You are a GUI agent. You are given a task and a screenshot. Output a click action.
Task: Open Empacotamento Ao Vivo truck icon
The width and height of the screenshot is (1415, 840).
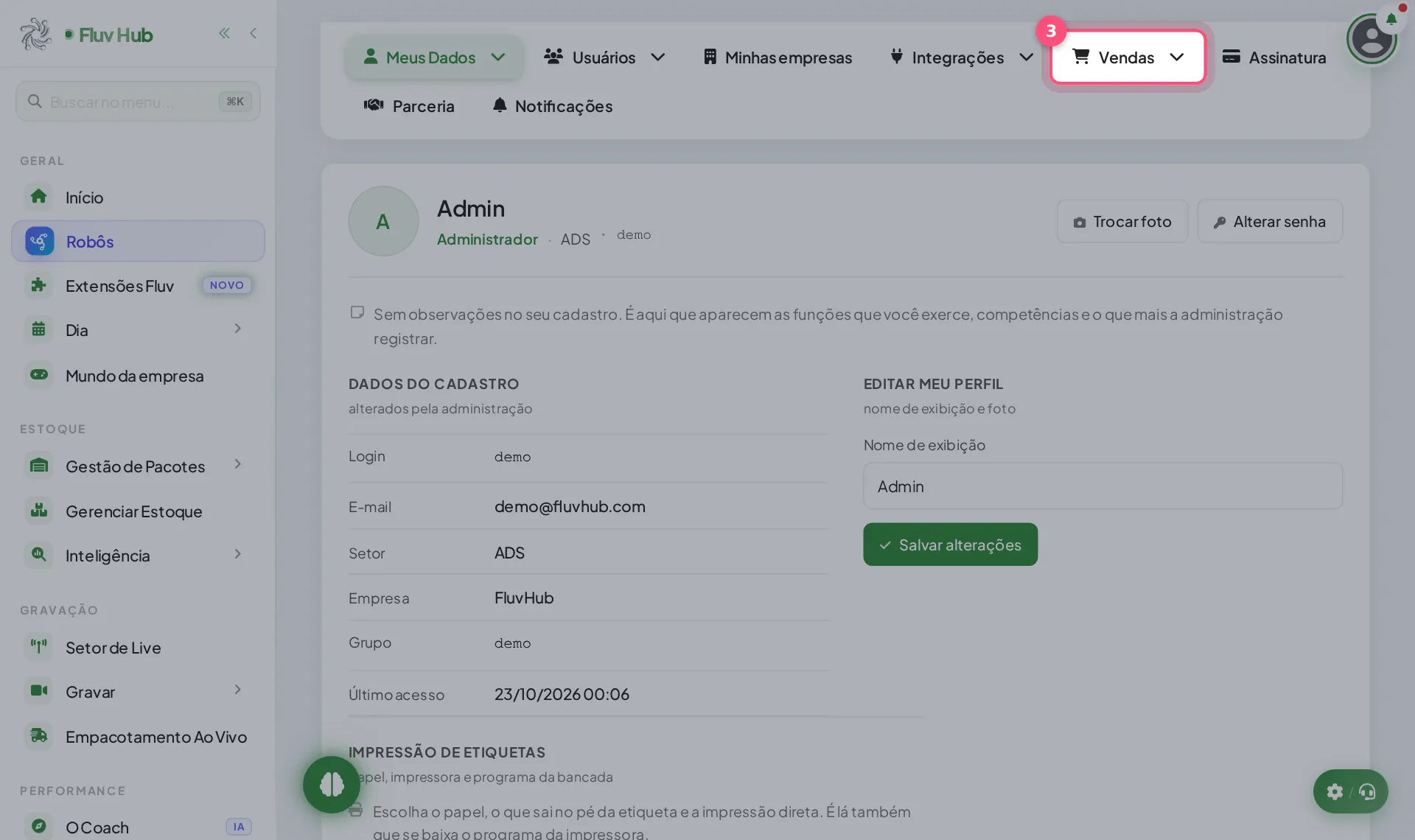tap(39, 736)
